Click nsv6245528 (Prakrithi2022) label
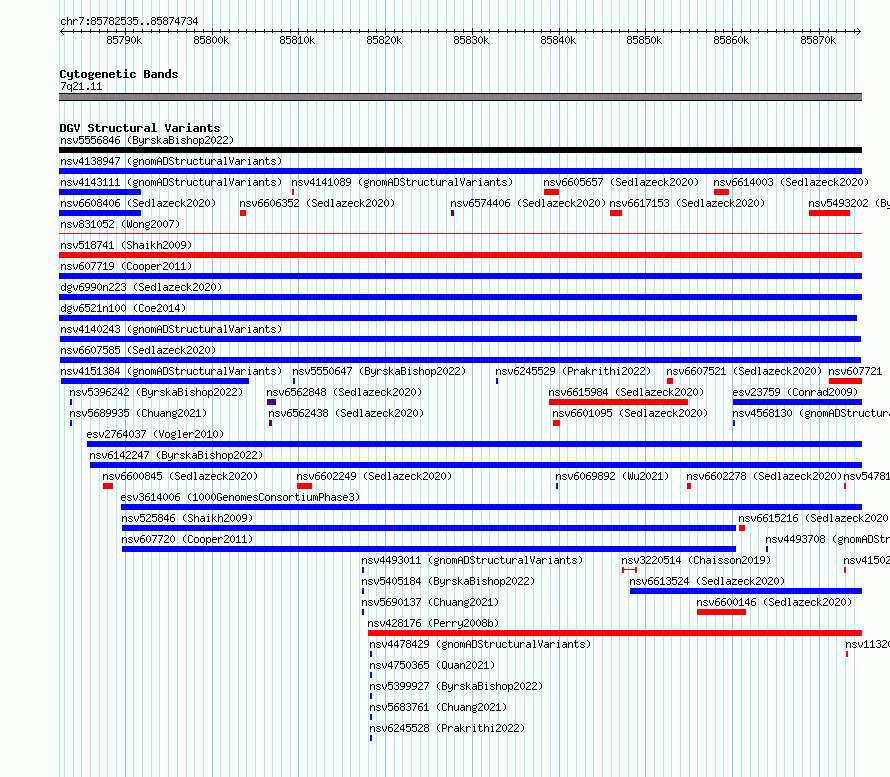890x777 pixels. click(447, 728)
